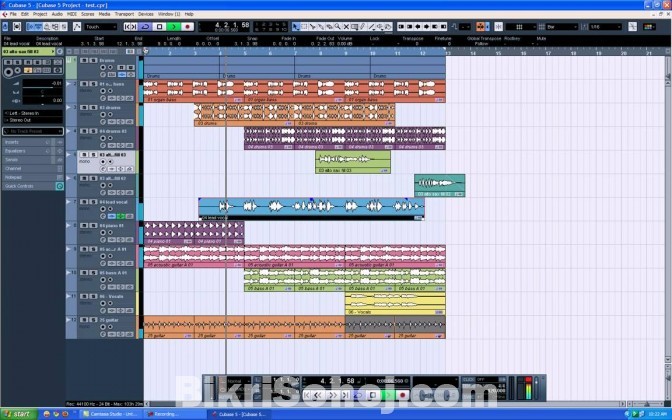Image resolution: width=672 pixels, height=420 pixels.
Task: Record-enable the 04 drums 02 track
Action: coord(103,138)
